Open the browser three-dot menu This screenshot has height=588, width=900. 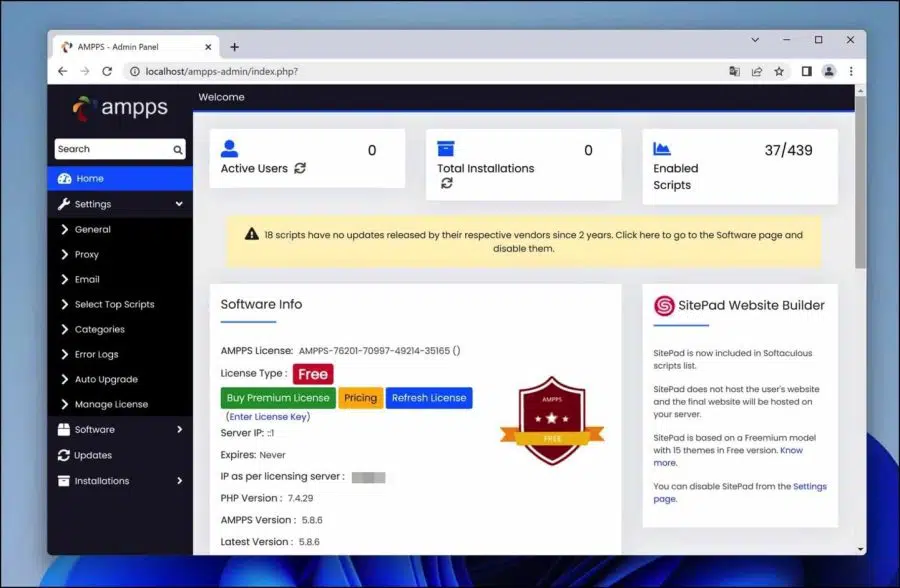851,71
